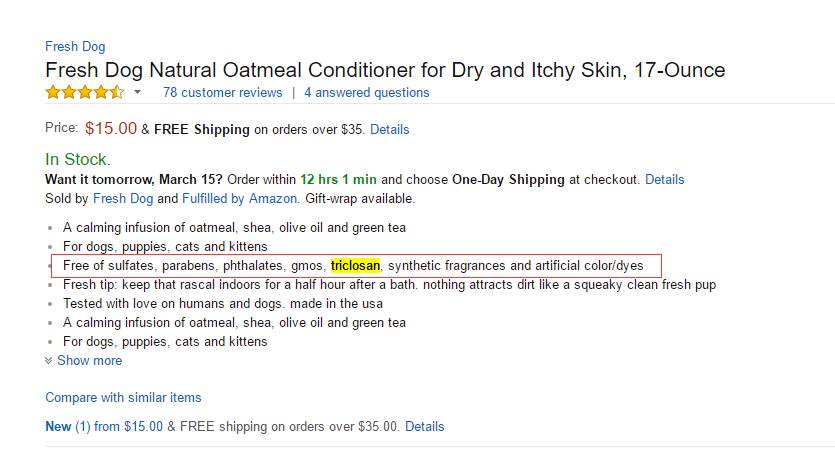Click the star rating icon
835x454 pixels.
pyautogui.click(x=85, y=93)
